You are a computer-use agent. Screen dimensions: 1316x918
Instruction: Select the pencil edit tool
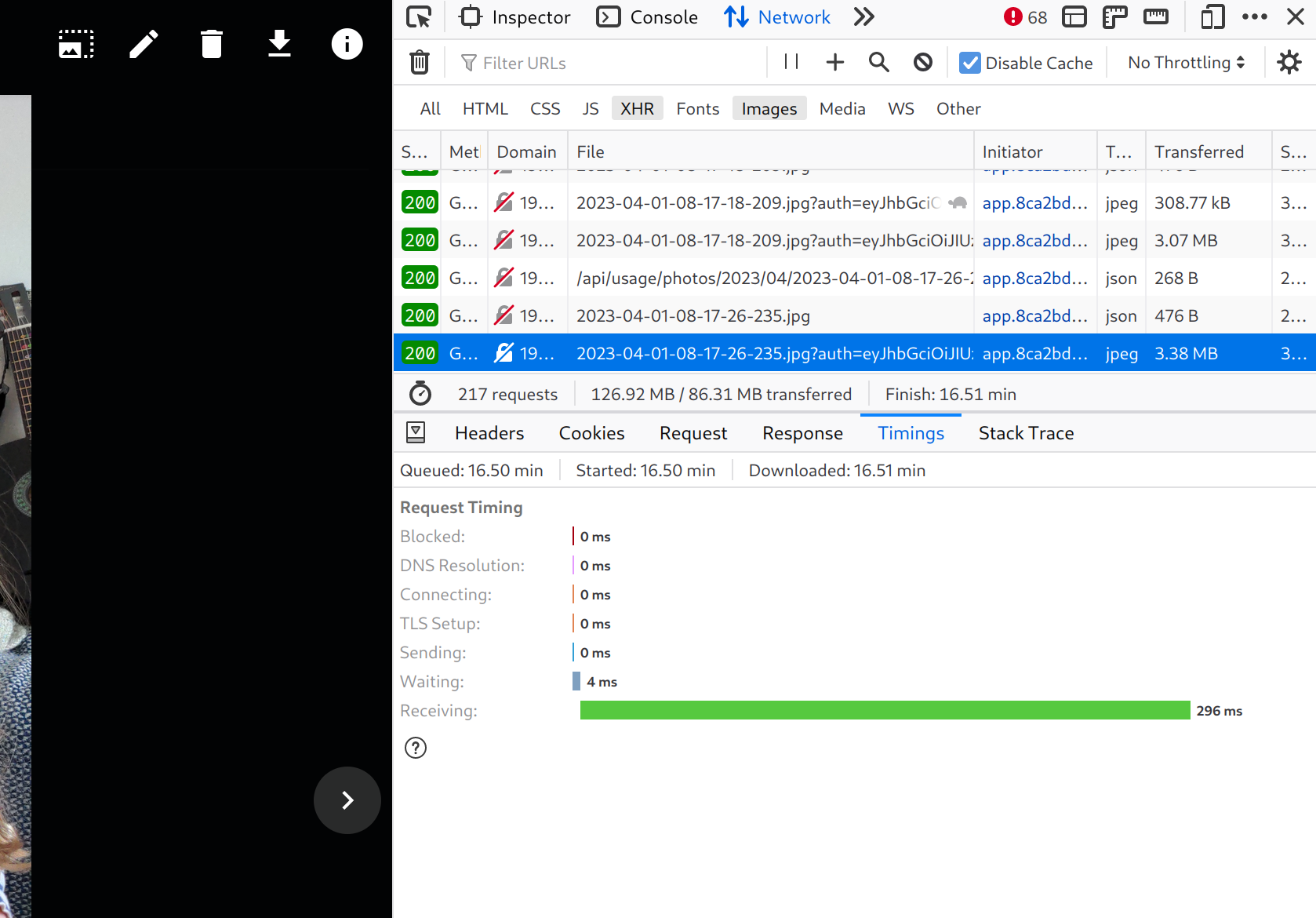point(143,45)
